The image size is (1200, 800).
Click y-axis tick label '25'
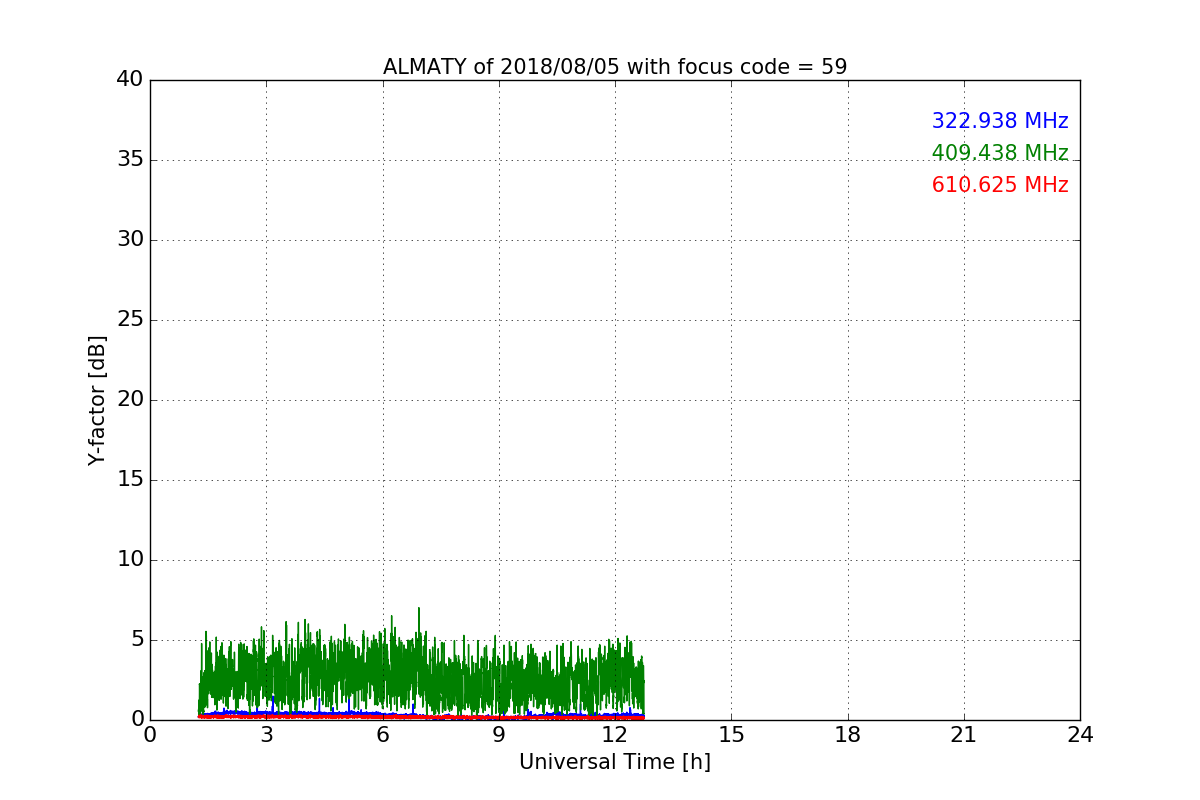[130, 320]
